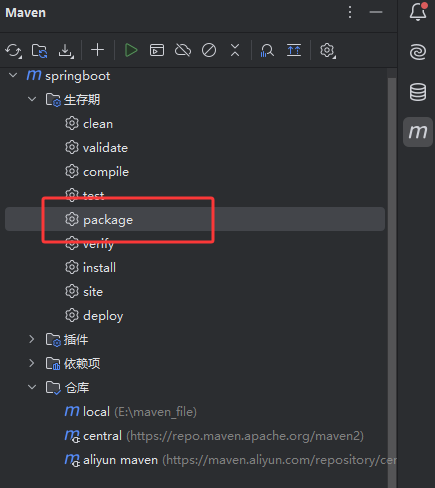
Task: Click the 依赖项 folder label
Action: click(82, 363)
